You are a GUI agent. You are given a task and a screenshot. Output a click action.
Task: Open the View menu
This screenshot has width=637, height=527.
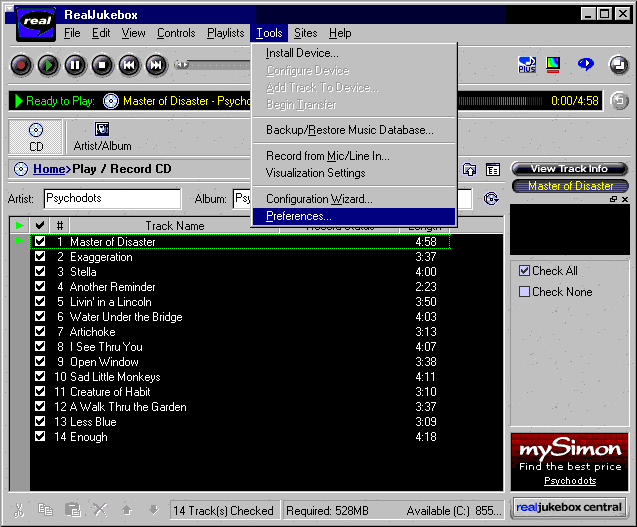133,33
